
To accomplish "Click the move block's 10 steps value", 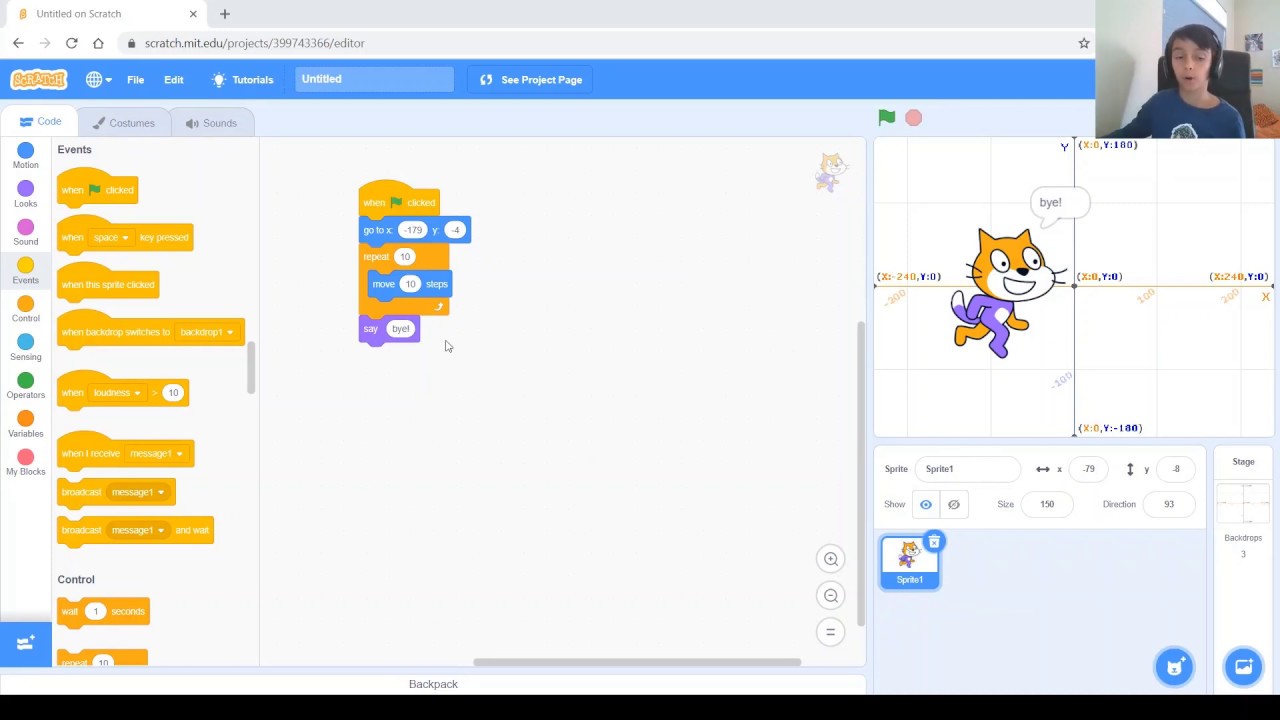I will pyautogui.click(x=410, y=284).
